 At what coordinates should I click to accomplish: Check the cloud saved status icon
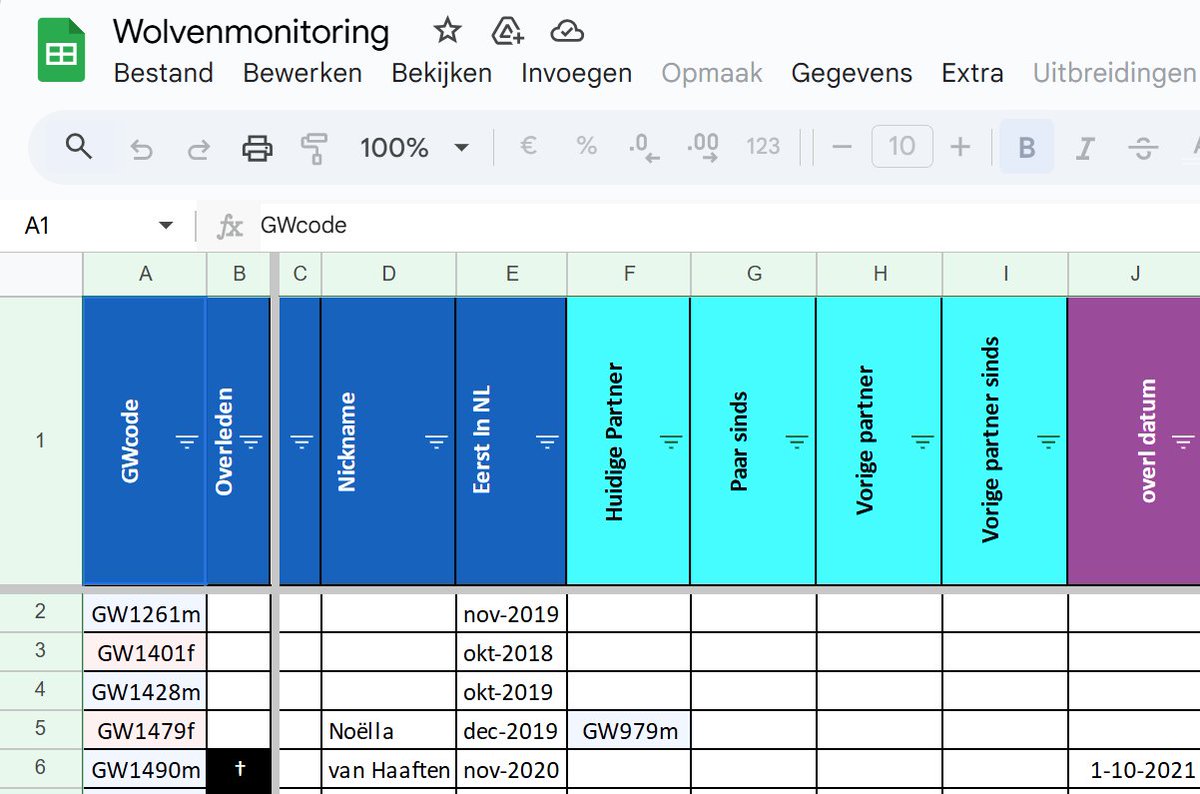pos(567,32)
